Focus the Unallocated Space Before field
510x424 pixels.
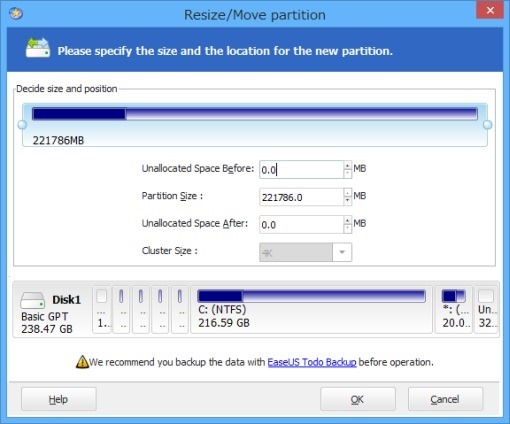tap(301, 170)
